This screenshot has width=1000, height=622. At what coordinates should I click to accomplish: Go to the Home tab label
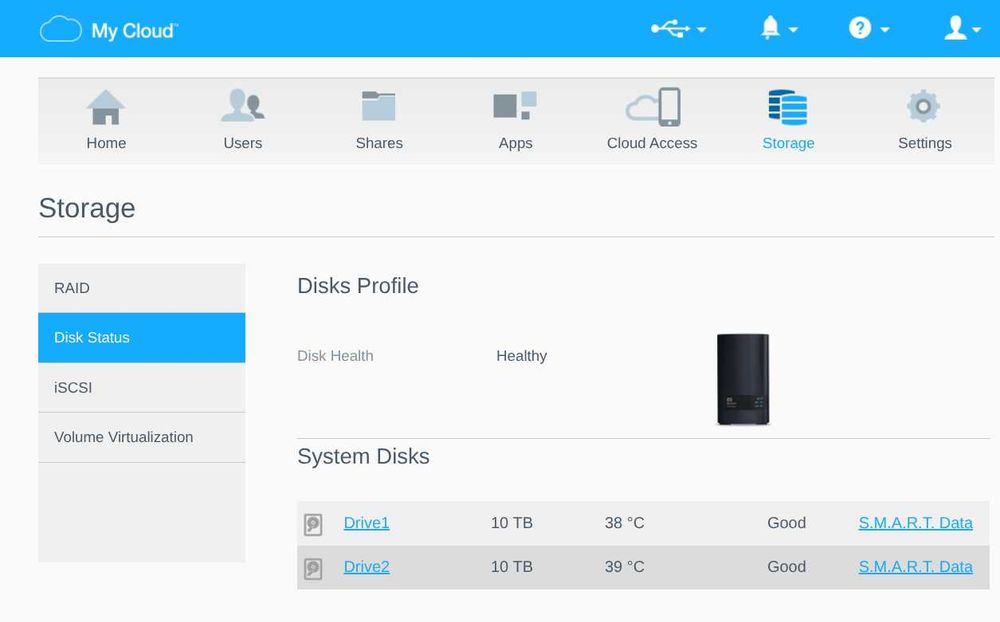106,143
